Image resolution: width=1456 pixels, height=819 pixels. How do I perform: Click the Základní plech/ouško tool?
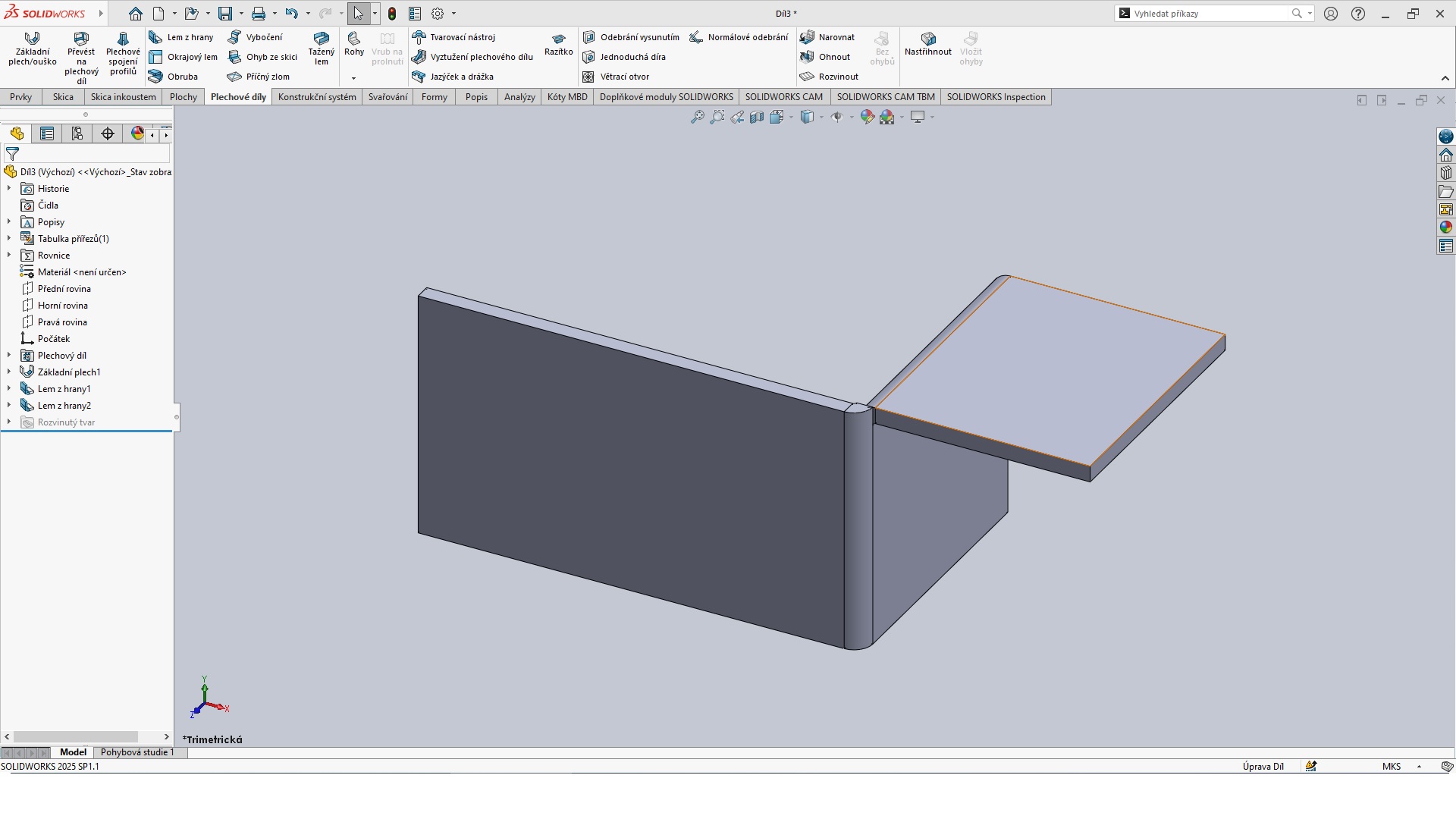click(x=33, y=49)
